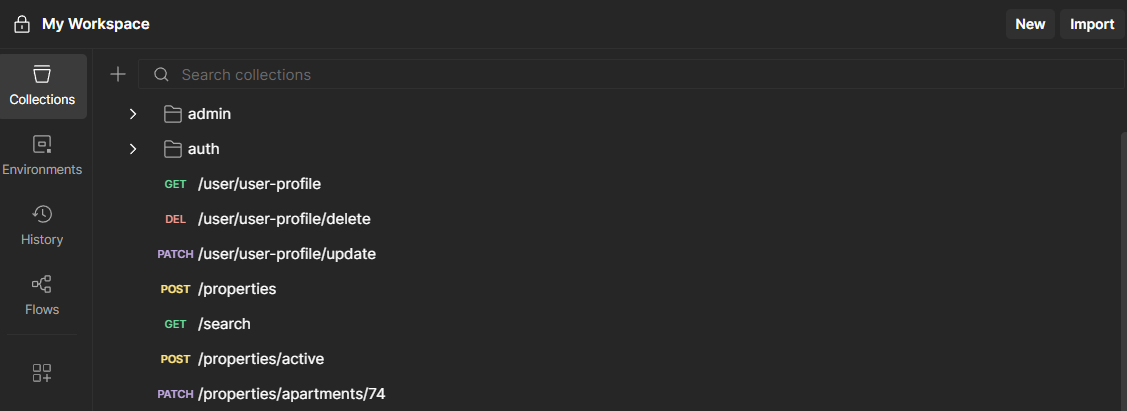Click the workspace lock icon
The image size is (1127, 411).
(22, 24)
